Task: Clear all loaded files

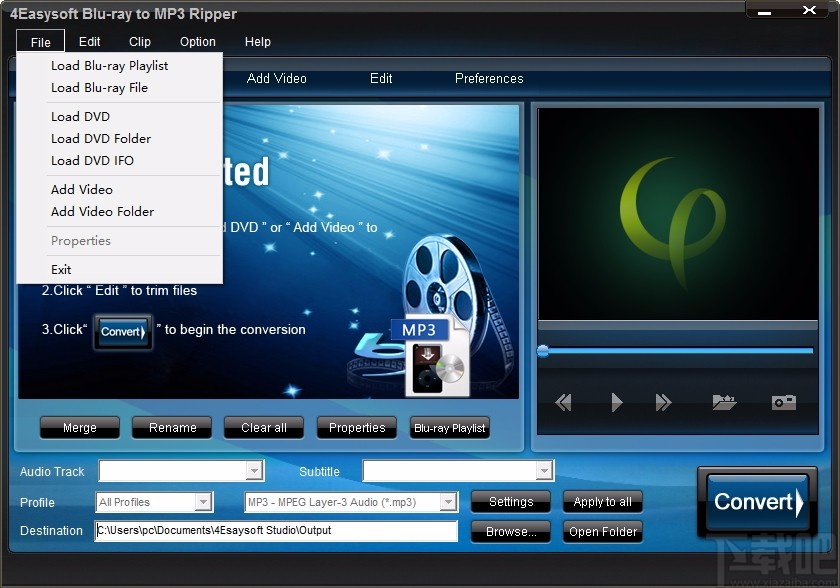Action: [263, 427]
